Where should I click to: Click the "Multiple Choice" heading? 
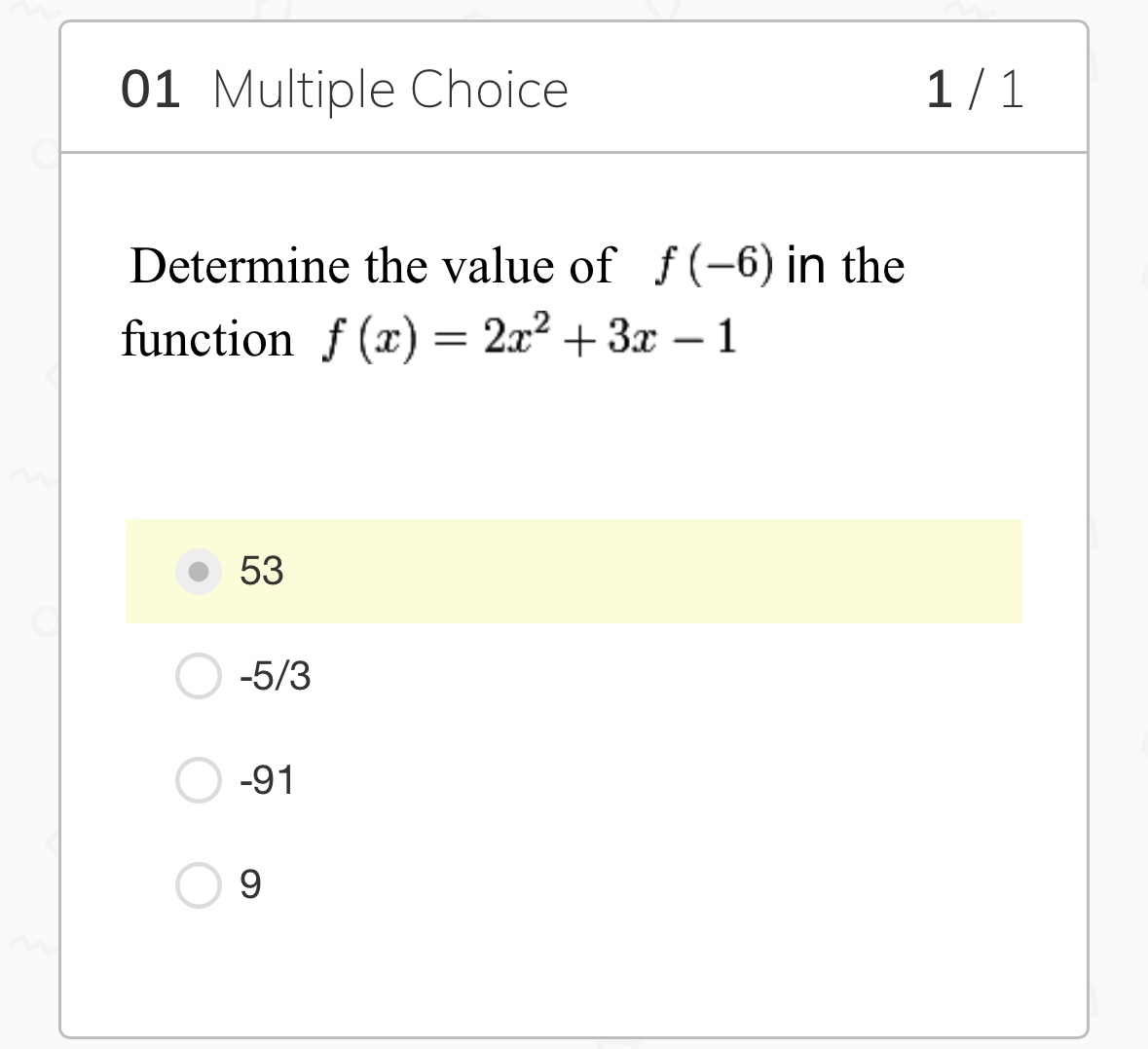(x=389, y=90)
